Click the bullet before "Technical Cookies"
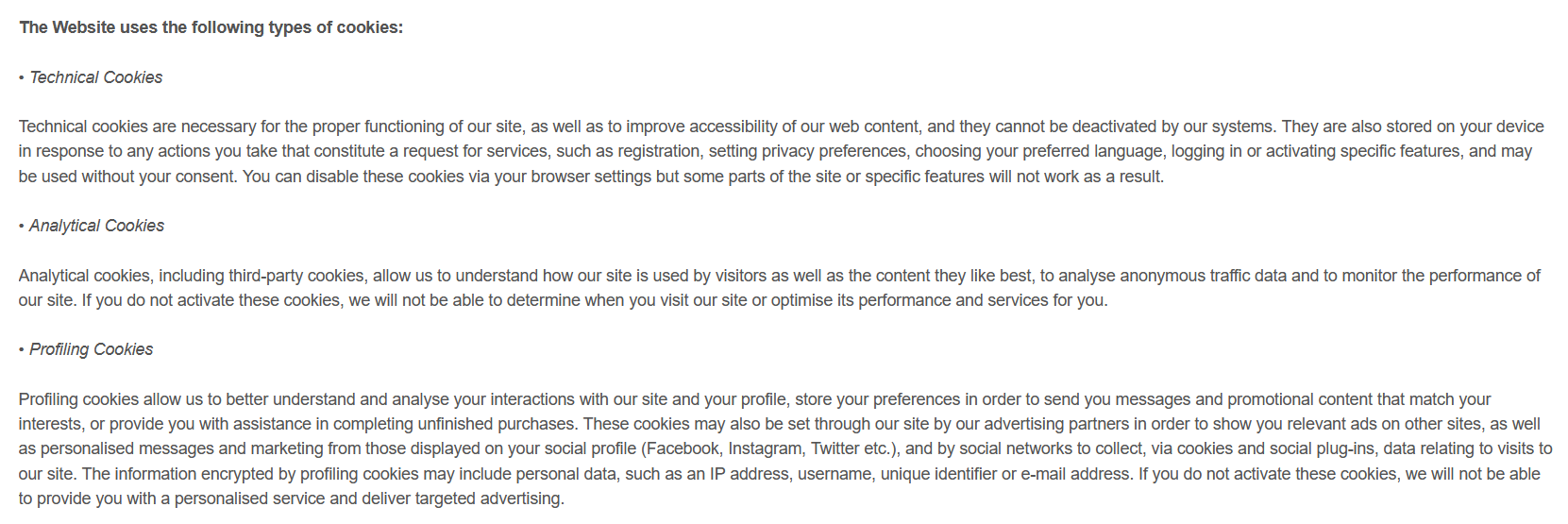Image resolution: width=1568 pixels, height=524 pixels. (x=22, y=78)
